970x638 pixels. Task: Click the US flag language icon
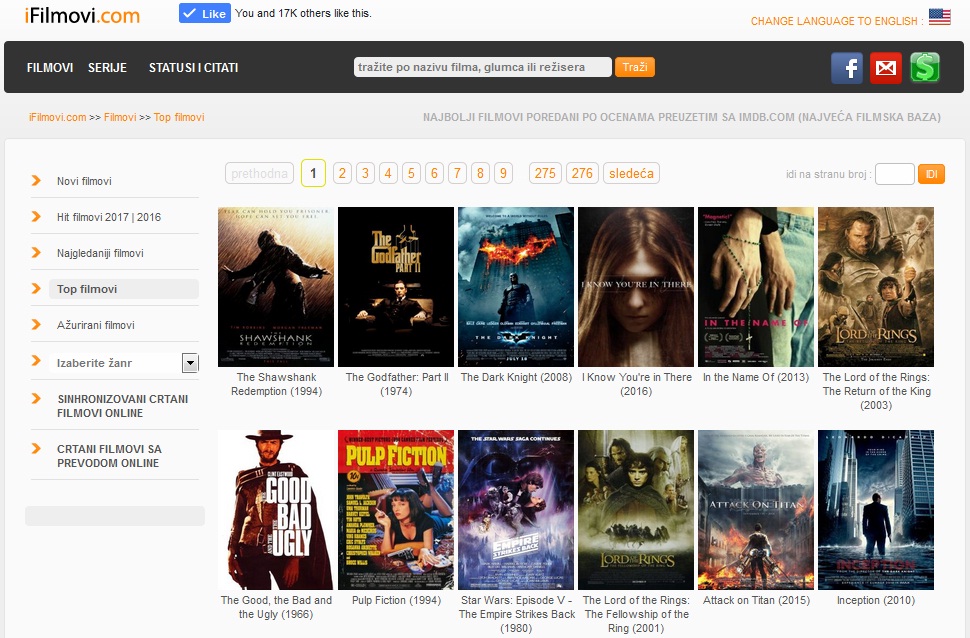(x=940, y=17)
